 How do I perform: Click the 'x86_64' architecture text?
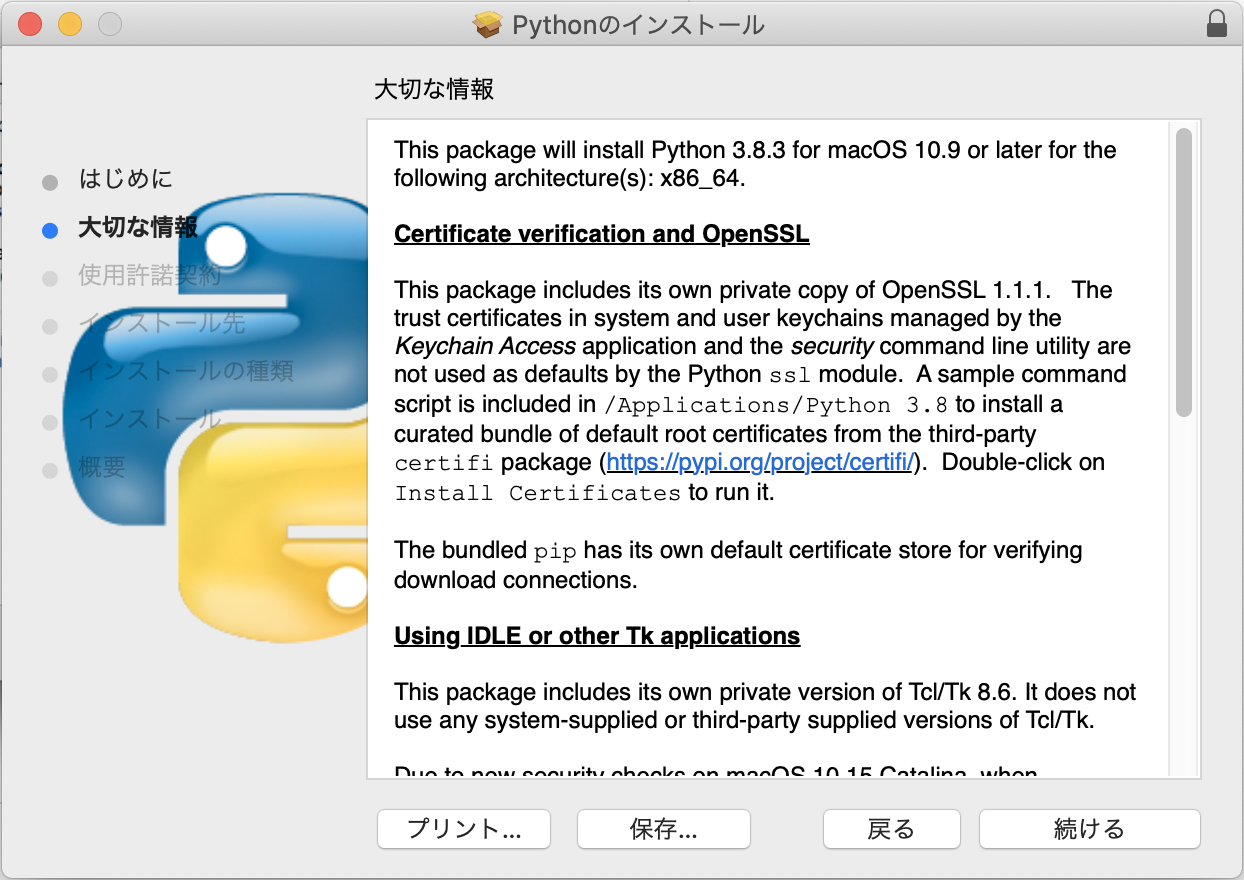(x=702, y=179)
